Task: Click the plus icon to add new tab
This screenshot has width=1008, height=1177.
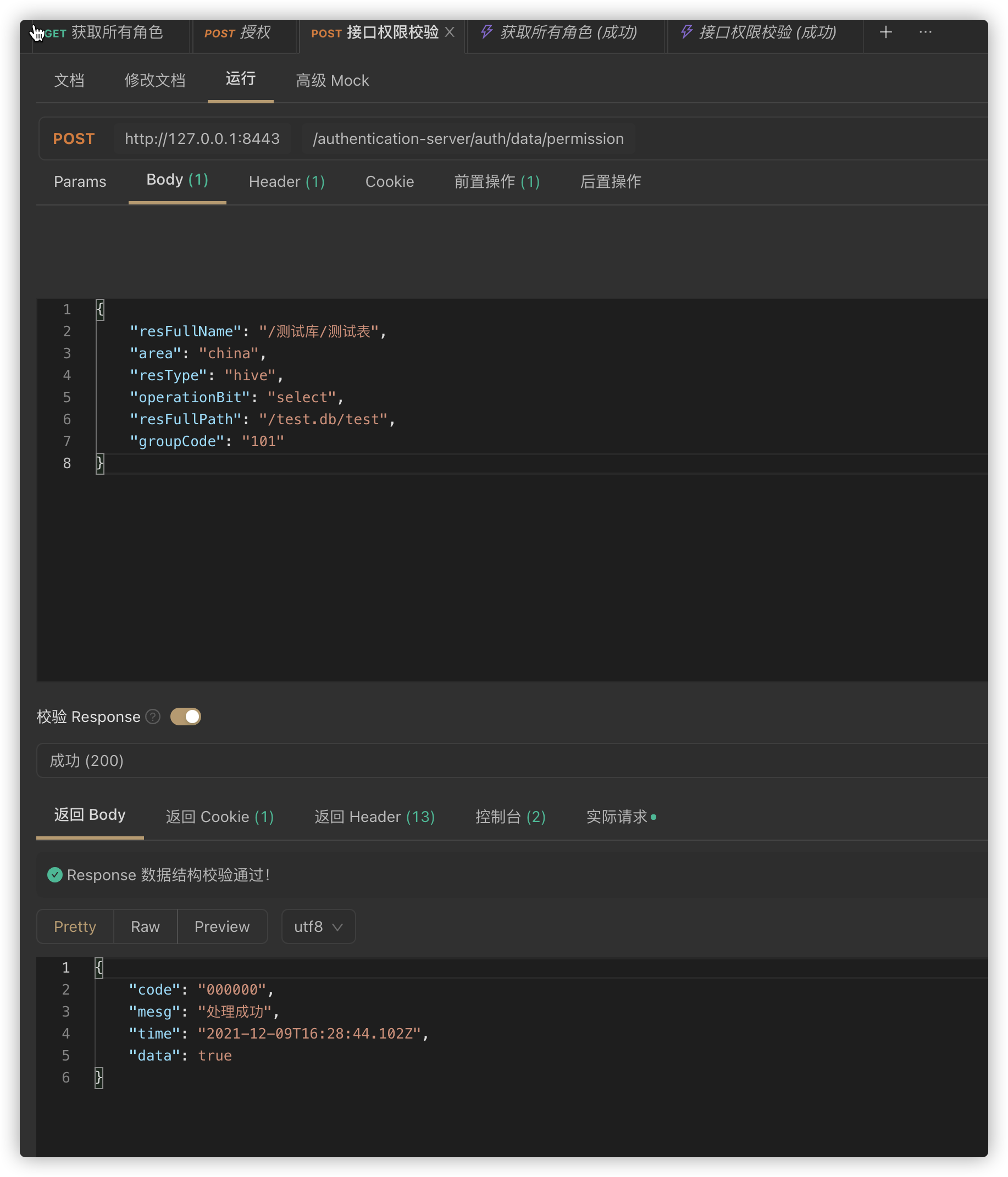Action: [x=885, y=32]
